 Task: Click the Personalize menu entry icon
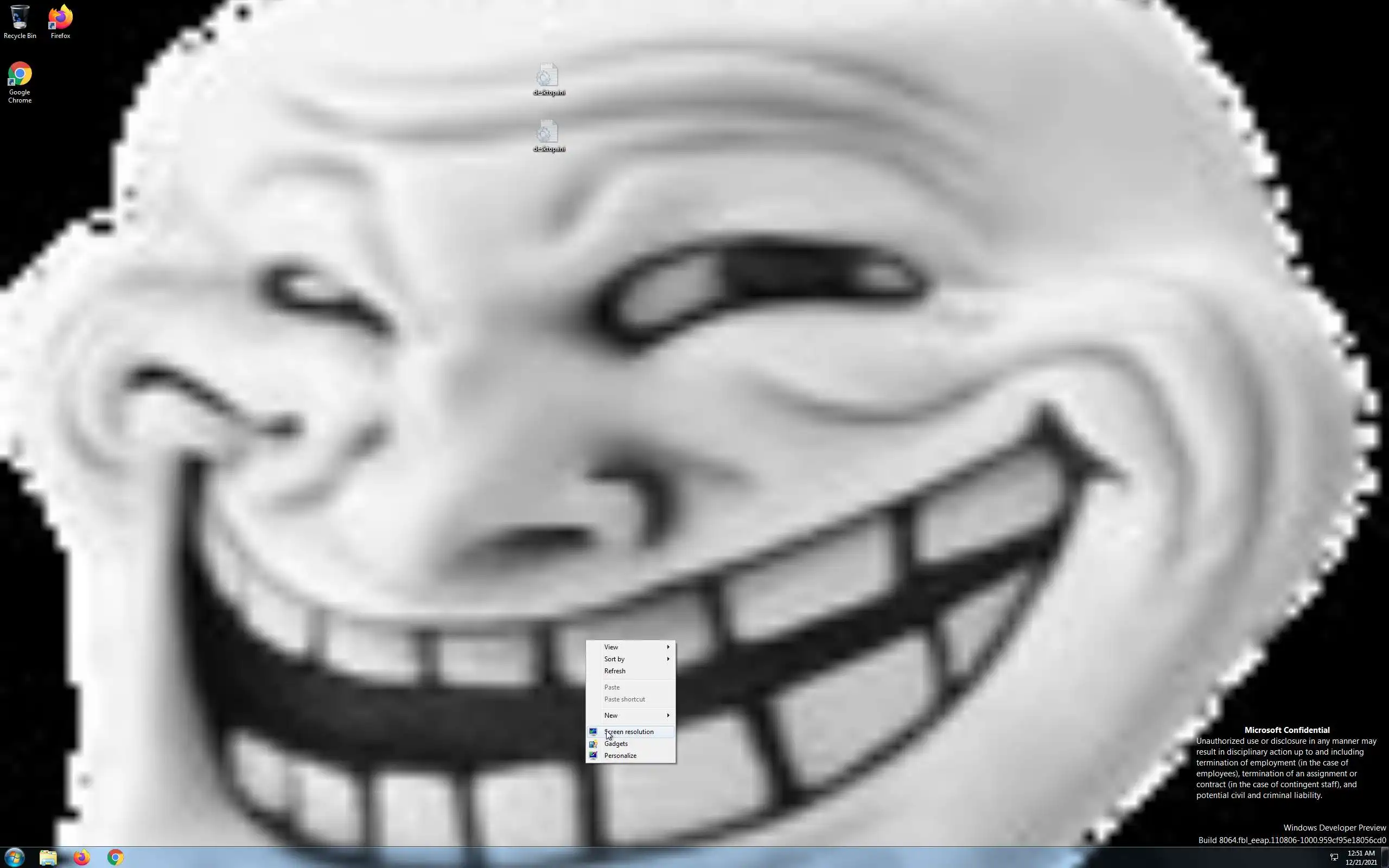(x=593, y=756)
